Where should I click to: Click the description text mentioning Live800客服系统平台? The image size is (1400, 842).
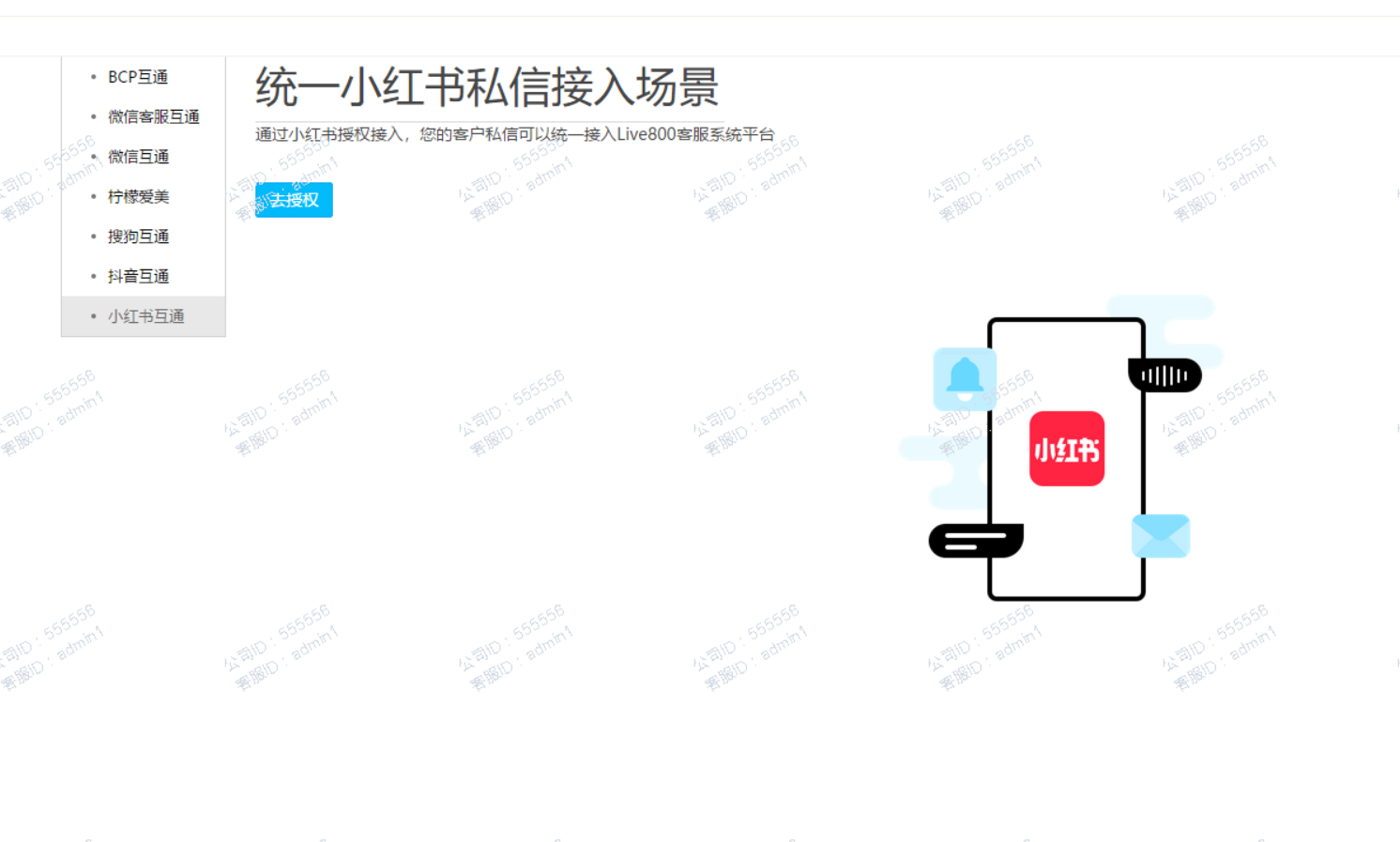click(x=515, y=134)
